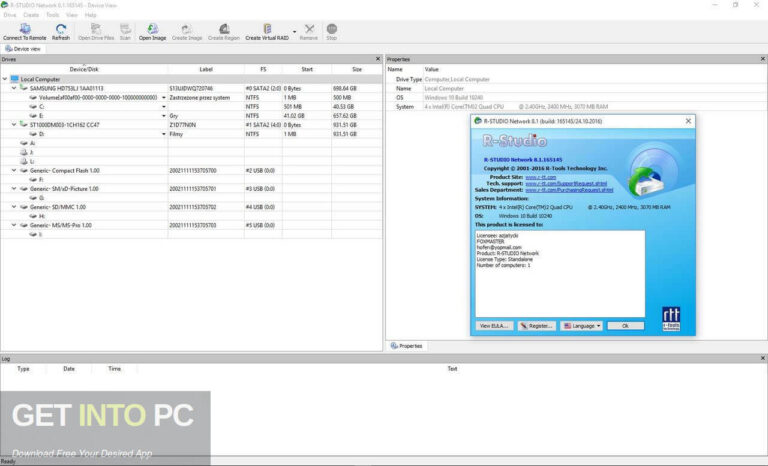Open the dropdown arrow on the D: row
The height and width of the screenshot is (466, 768).
(x=164, y=134)
